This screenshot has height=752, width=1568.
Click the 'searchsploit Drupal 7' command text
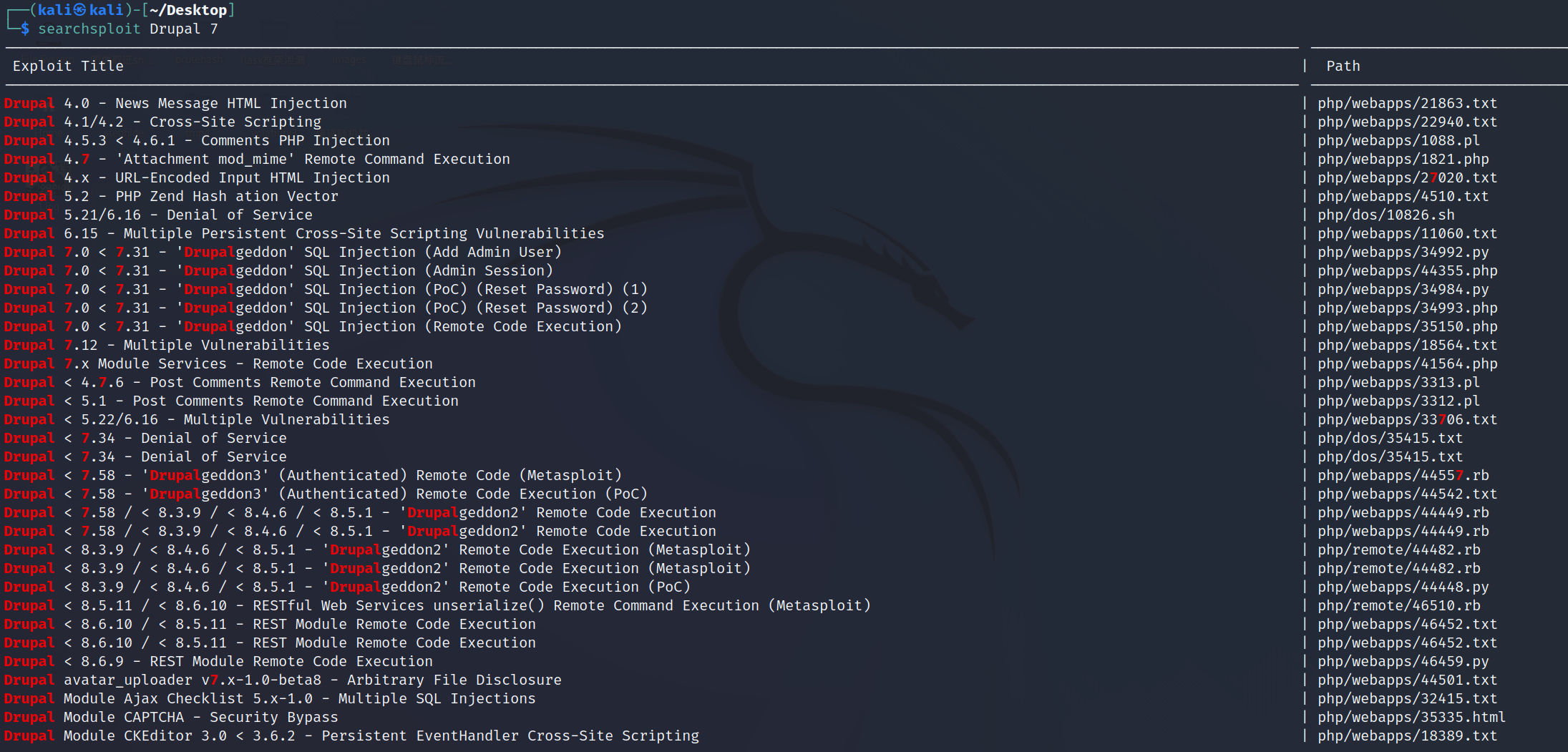coord(128,29)
